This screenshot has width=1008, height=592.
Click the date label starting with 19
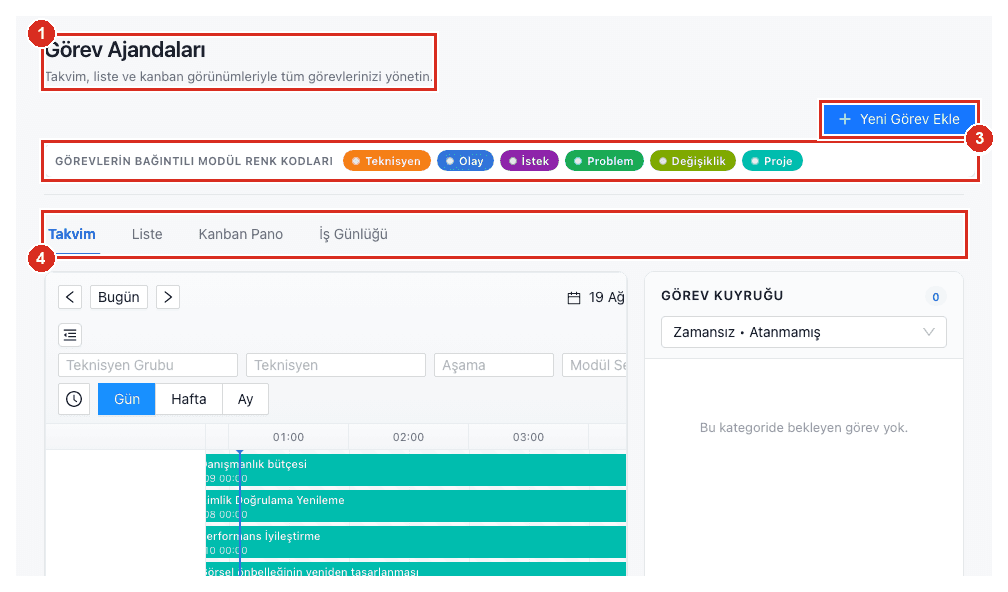(x=607, y=298)
